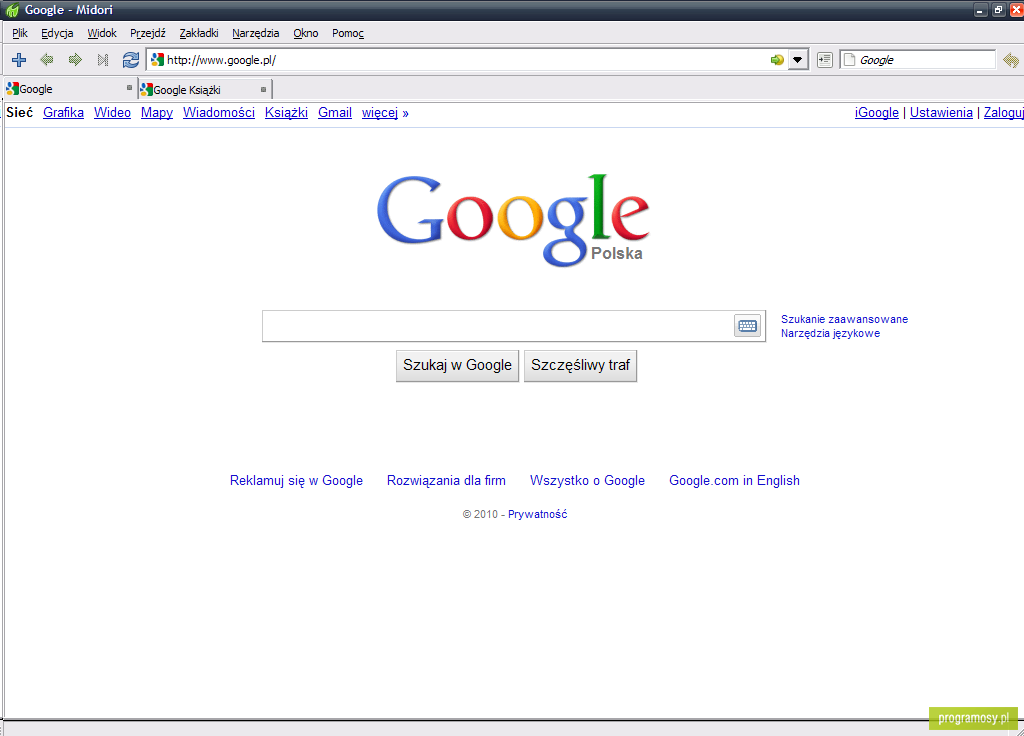This screenshot has width=1024, height=736.
Task: Open the on-screen keyboard icon
Action: pyautogui.click(x=748, y=325)
